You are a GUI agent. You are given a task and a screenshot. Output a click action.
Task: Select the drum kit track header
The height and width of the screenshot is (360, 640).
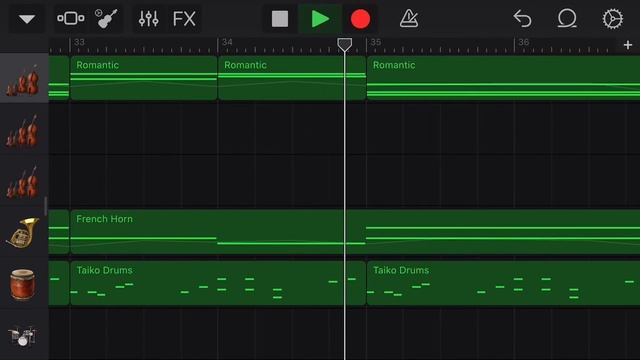24,335
